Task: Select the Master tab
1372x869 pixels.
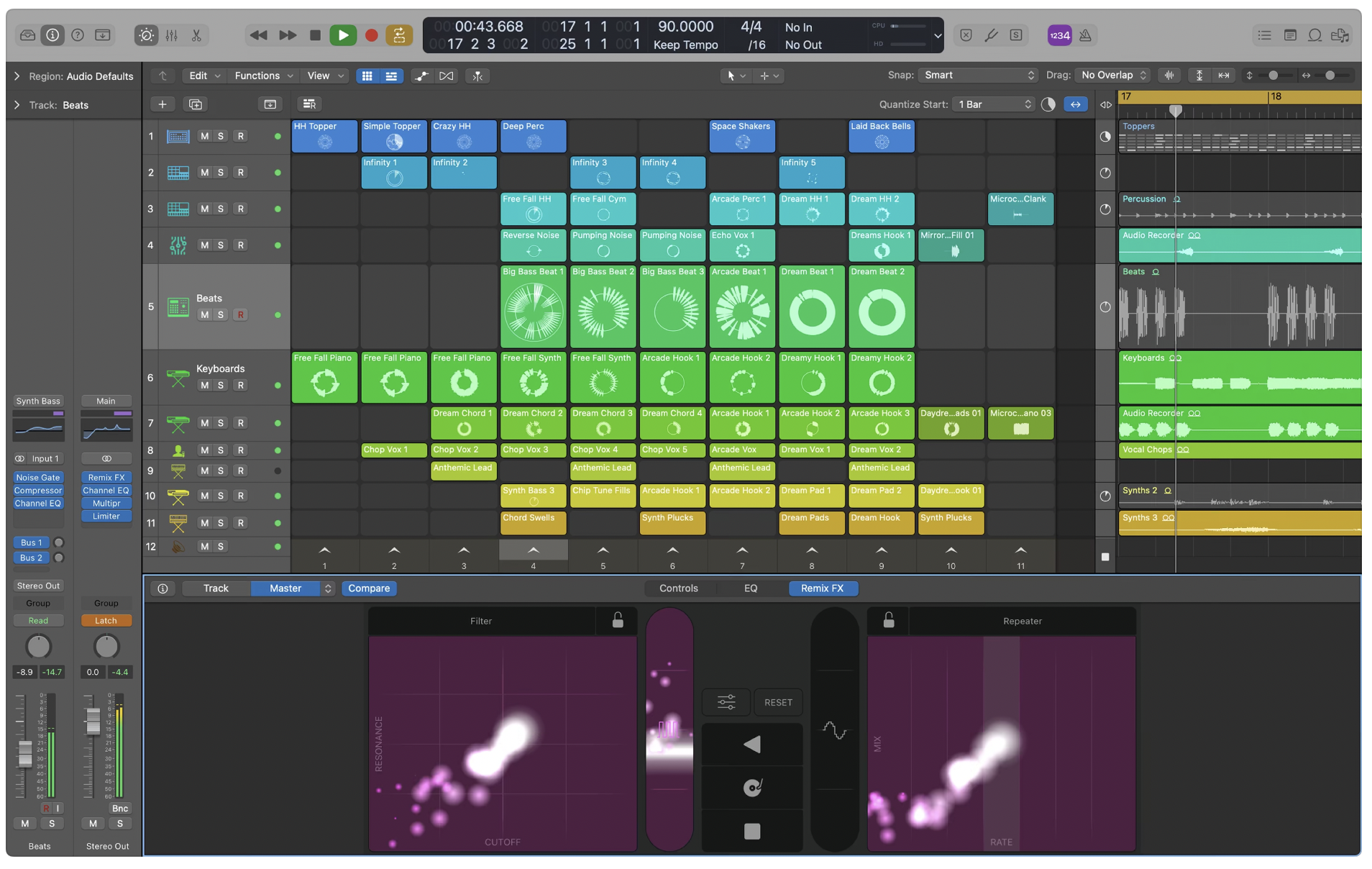Action: [x=285, y=588]
